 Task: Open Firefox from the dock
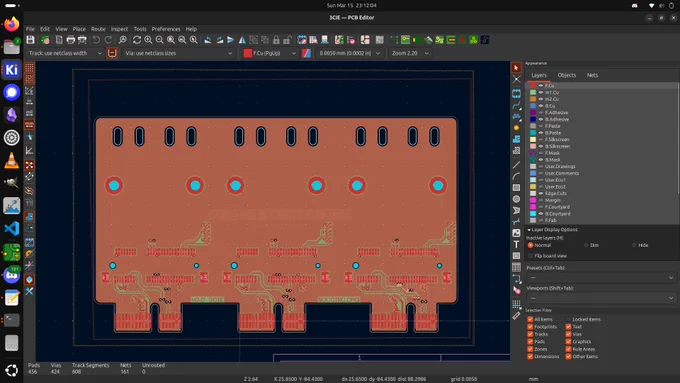coord(11,24)
